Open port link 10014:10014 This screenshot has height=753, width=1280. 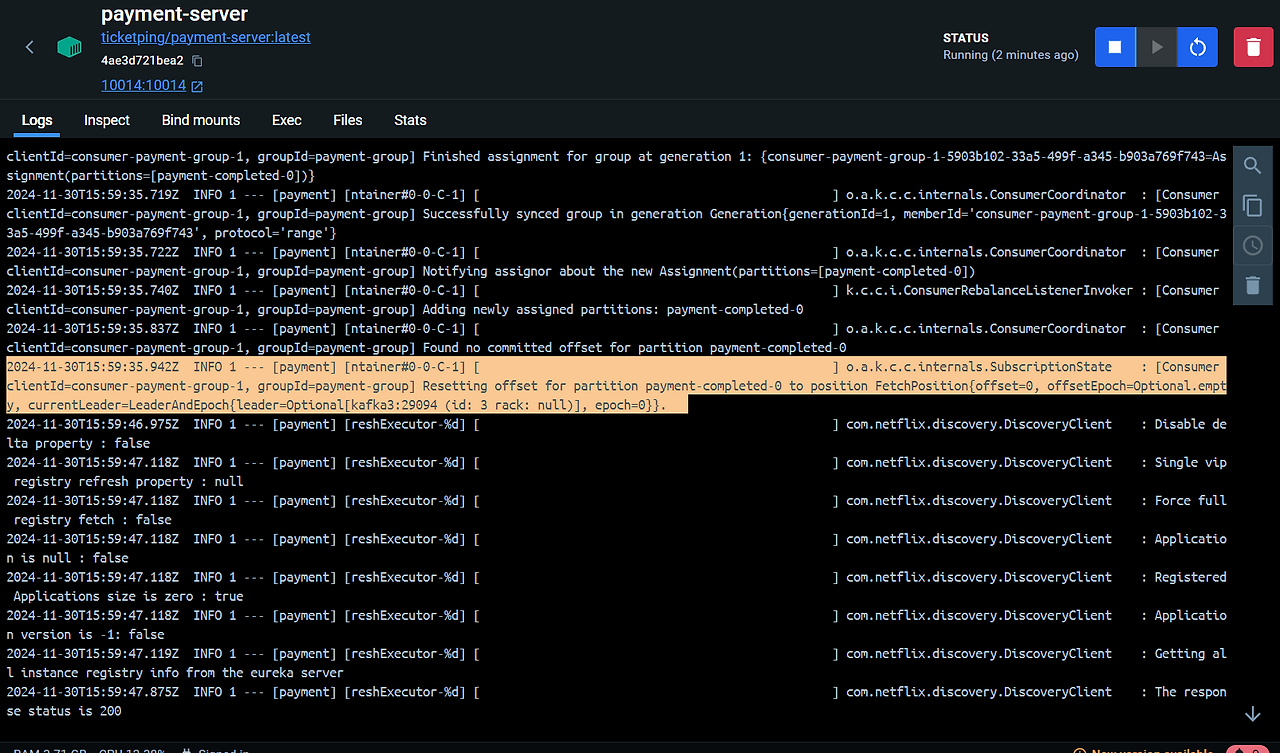point(143,86)
